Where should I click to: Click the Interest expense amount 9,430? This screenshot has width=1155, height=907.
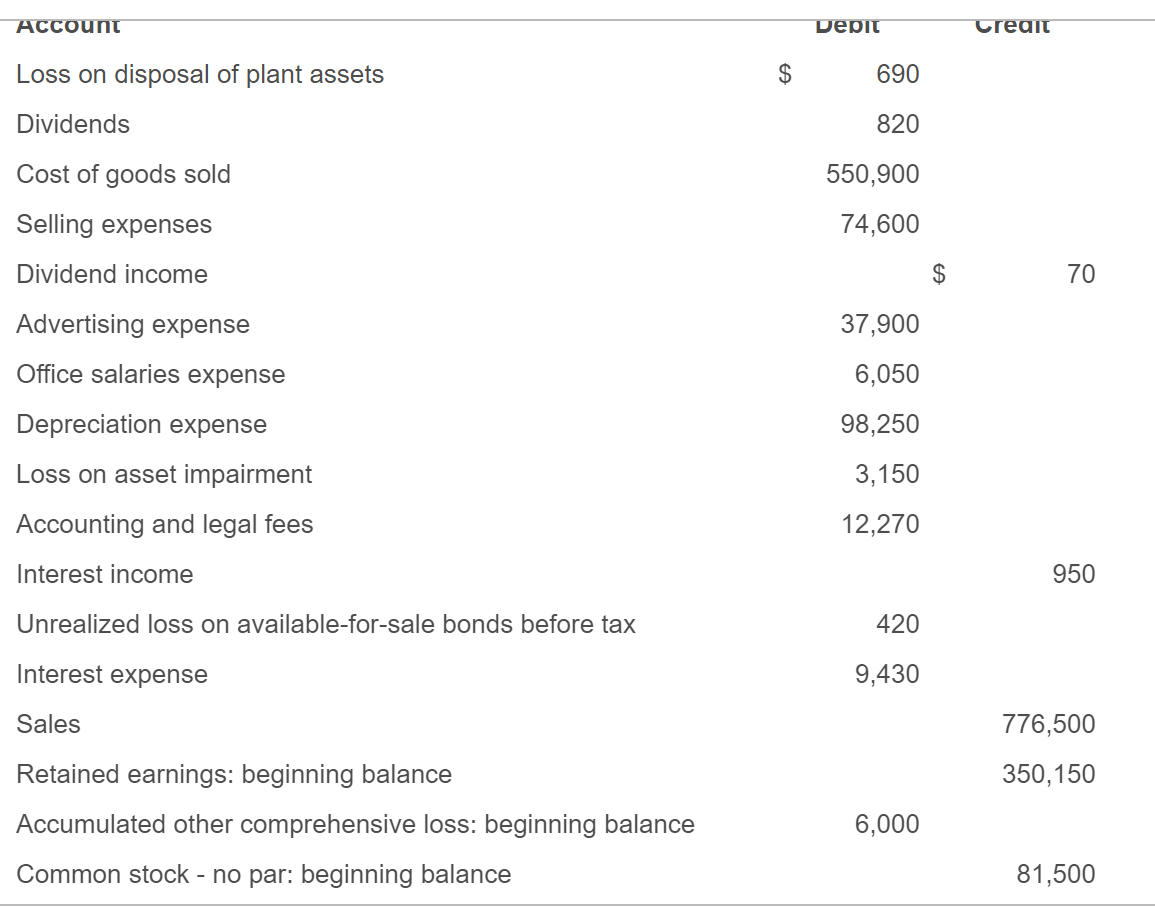click(890, 674)
